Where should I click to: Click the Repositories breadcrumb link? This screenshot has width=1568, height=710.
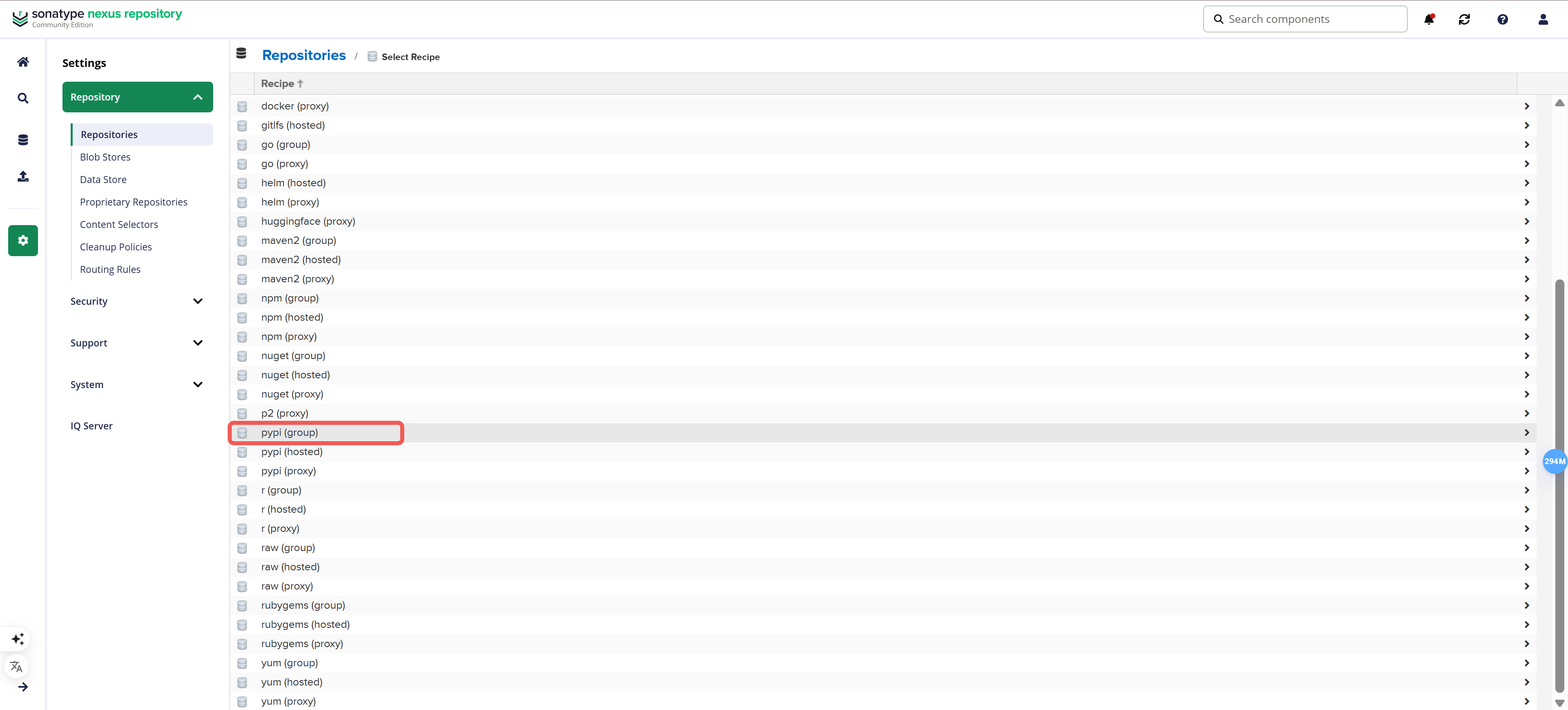point(304,56)
